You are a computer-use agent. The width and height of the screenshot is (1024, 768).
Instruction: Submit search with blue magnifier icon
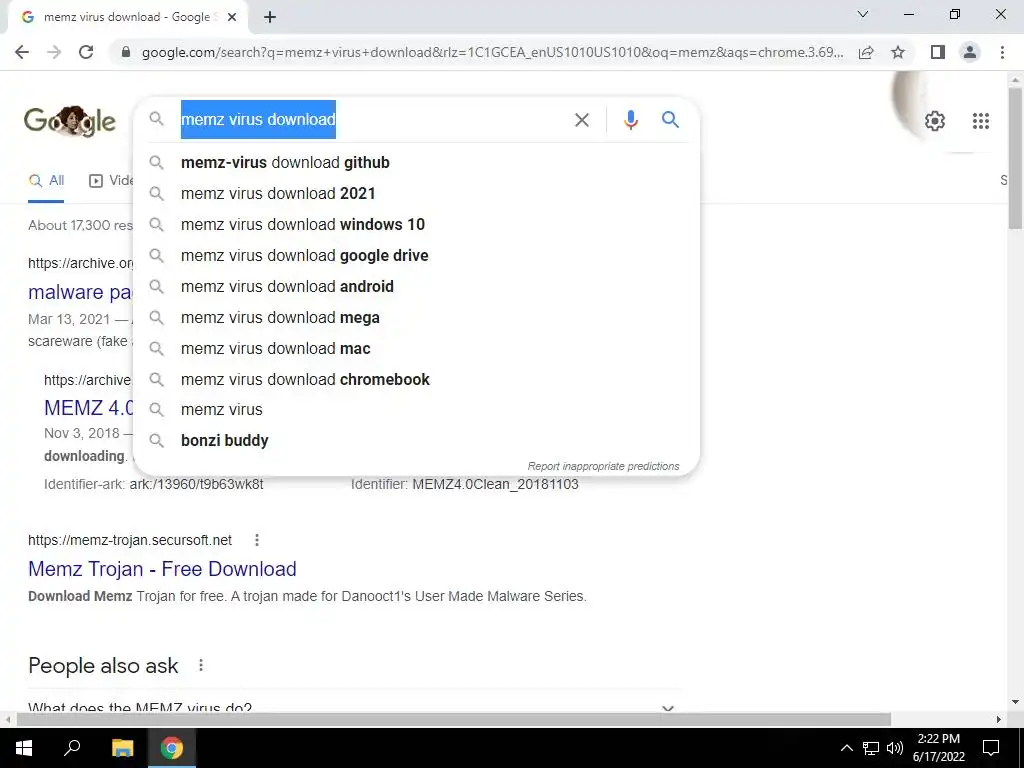tap(670, 120)
